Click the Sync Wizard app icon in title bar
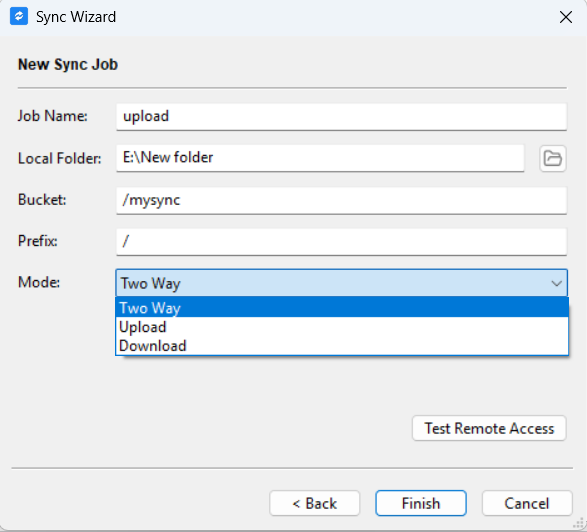The width and height of the screenshot is (587, 532). tap(19, 17)
